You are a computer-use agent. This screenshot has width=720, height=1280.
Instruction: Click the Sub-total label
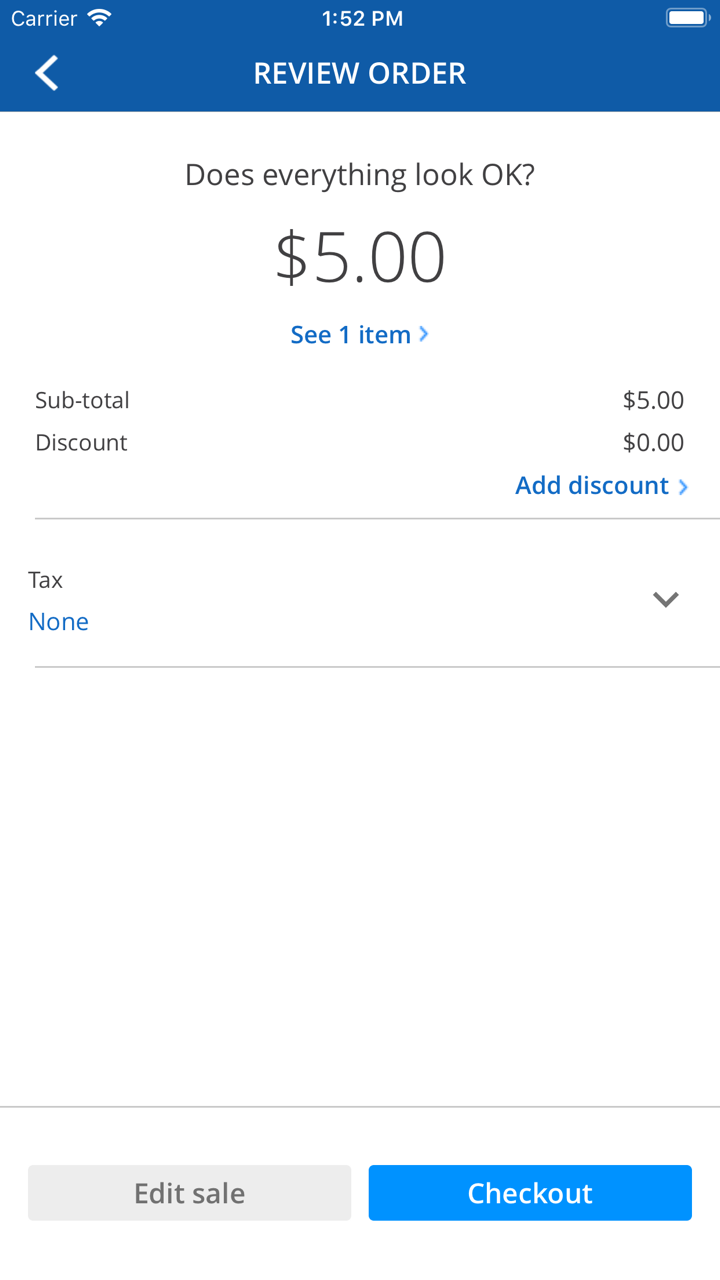(x=82, y=401)
